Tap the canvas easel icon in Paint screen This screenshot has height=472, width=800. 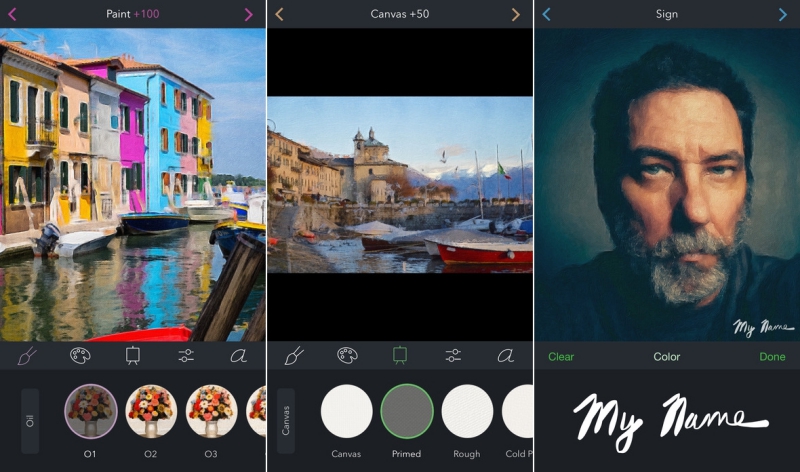click(x=133, y=355)
